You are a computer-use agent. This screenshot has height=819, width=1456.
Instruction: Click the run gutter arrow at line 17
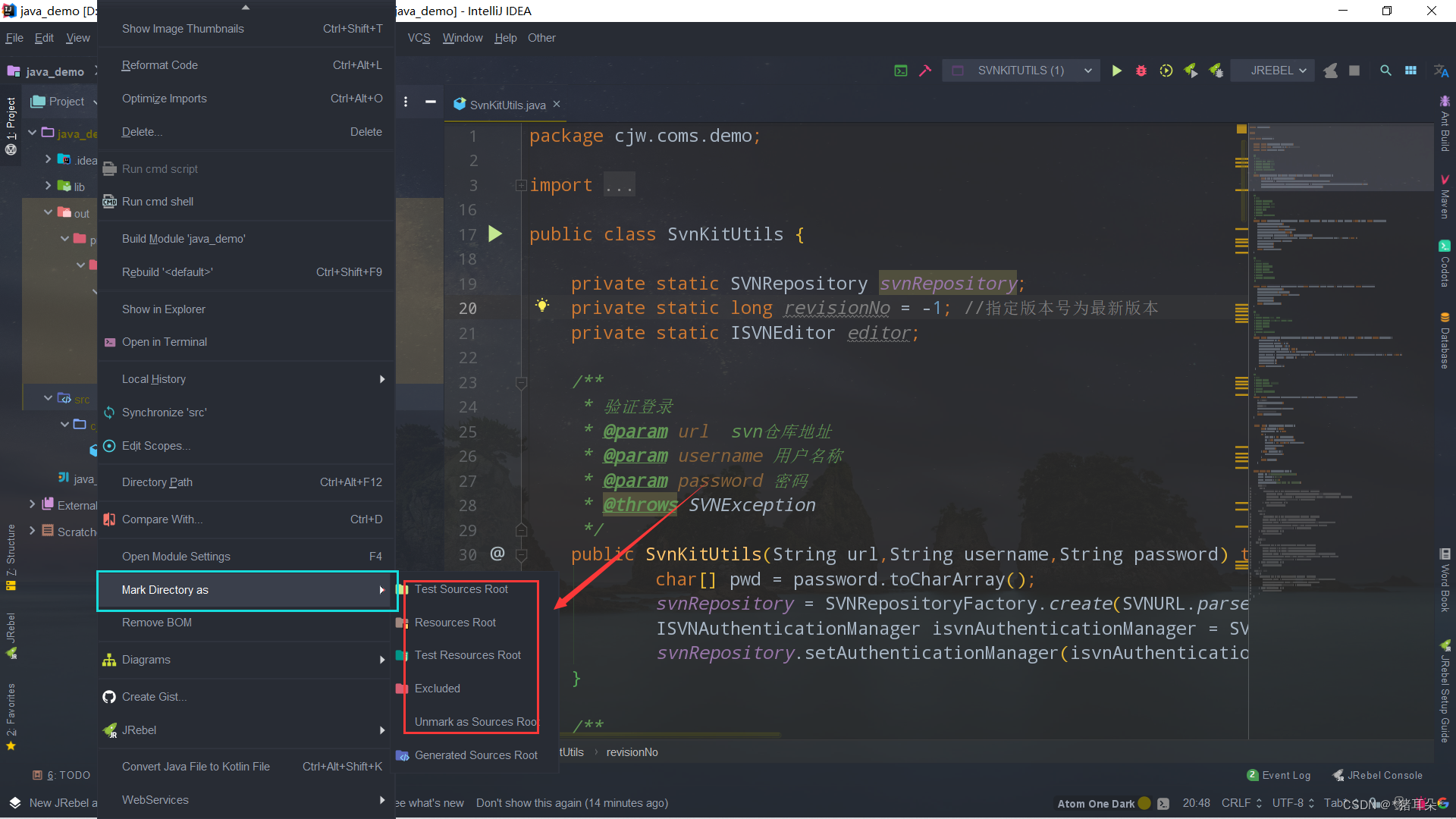coord(495,234)
